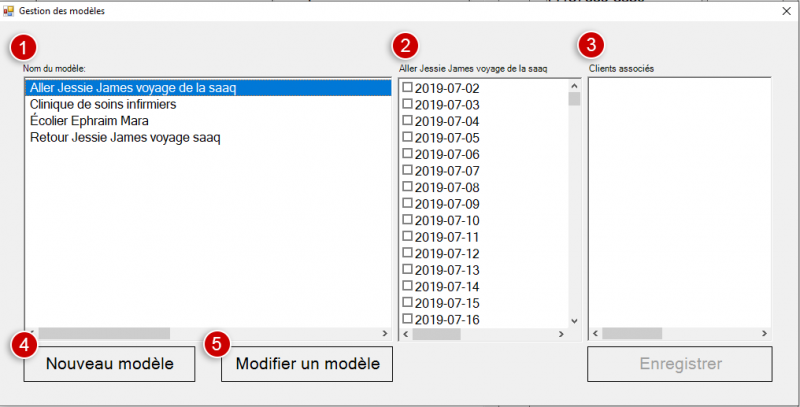Select the 2019-07-16 checkbox

[407, 319]
